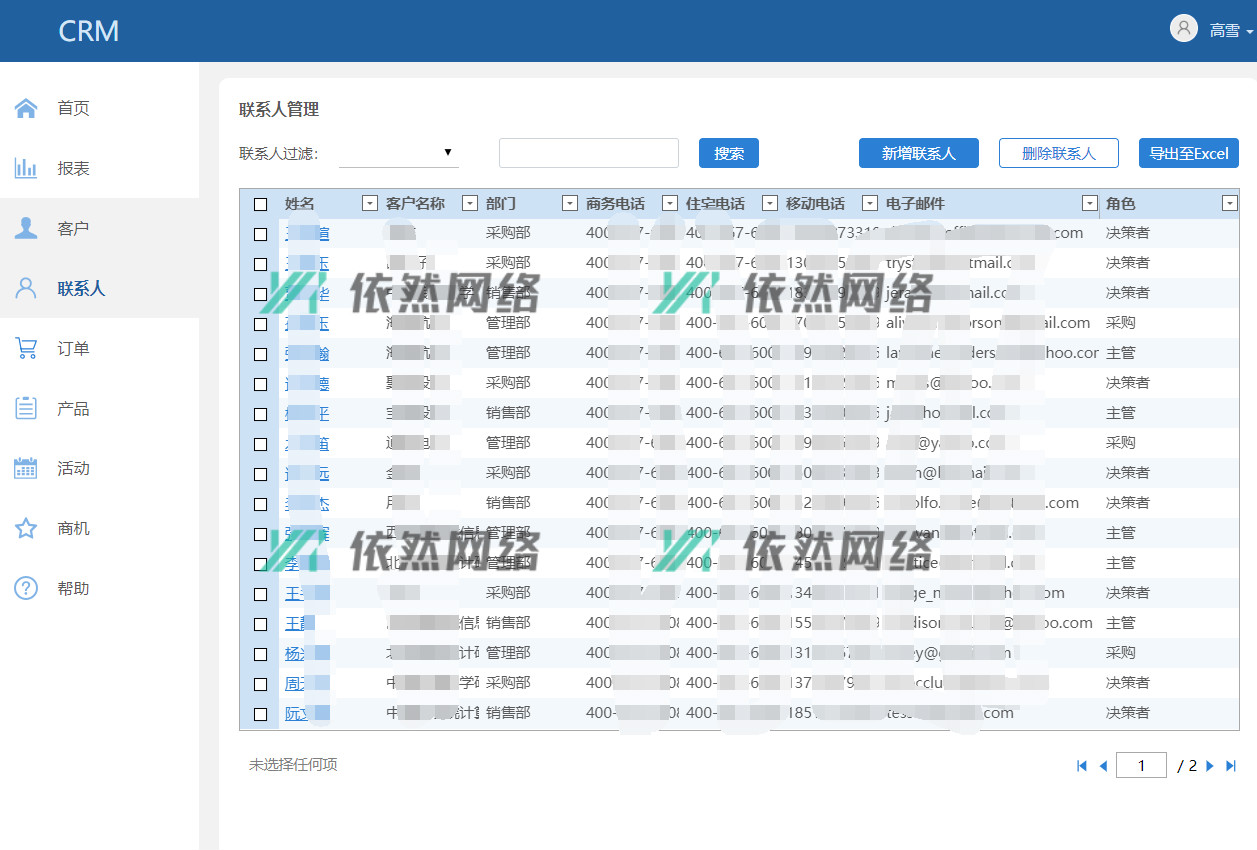Click the 新增联系人 button

pos(918,153)
